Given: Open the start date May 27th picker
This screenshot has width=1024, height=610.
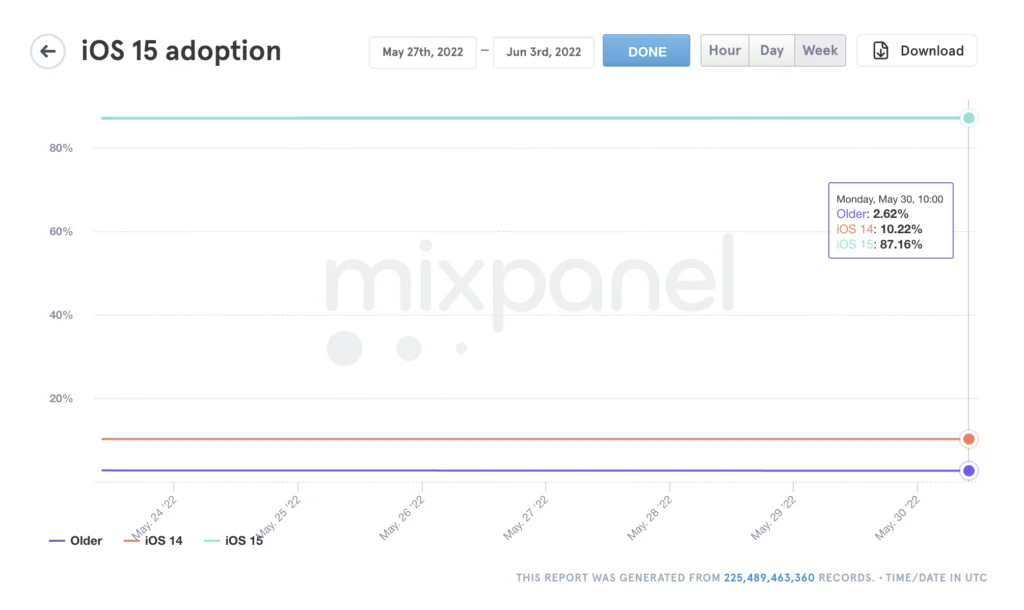Looking at the screenshot, I should coord(422,52).
